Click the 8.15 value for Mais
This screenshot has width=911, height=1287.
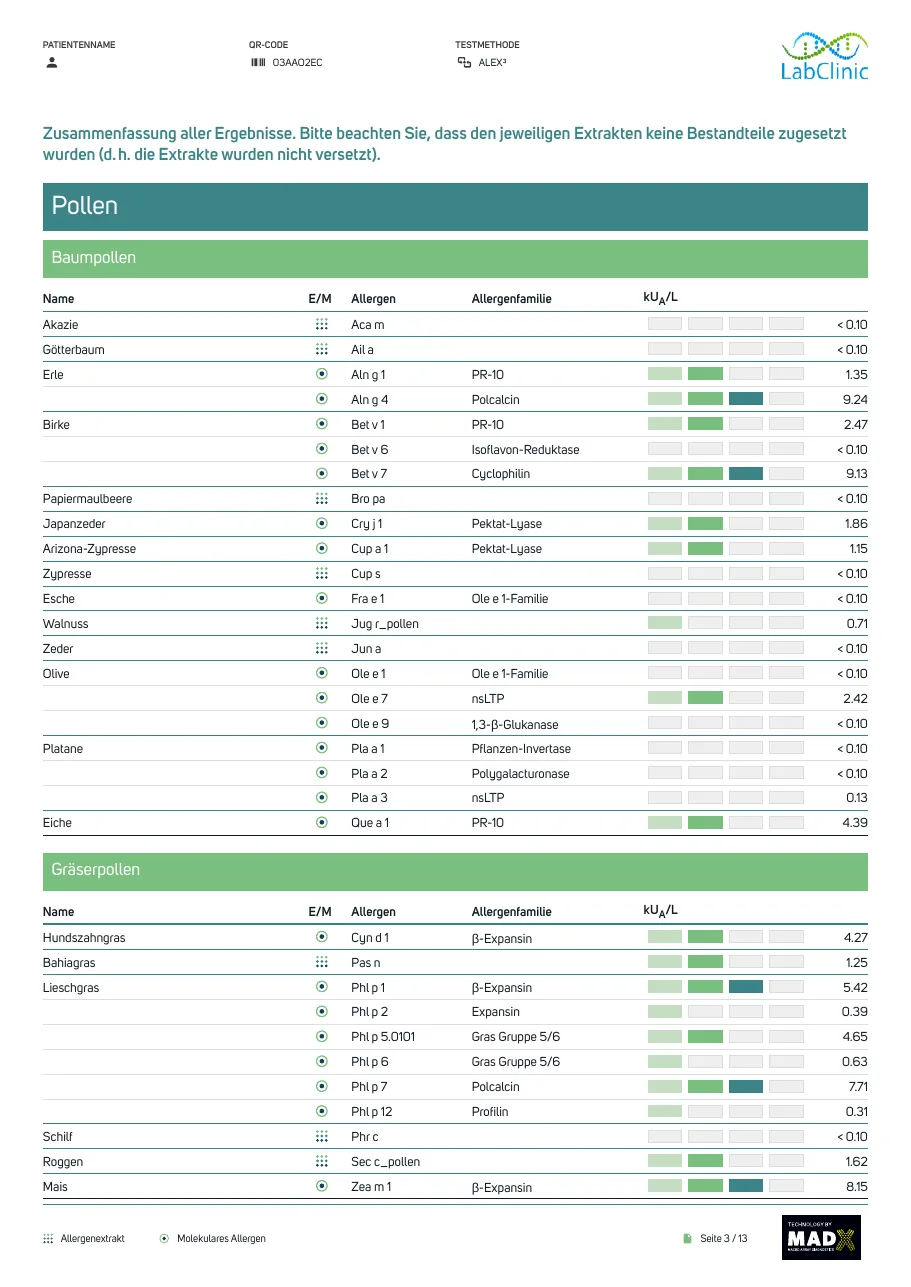[x=856, y=1186]
